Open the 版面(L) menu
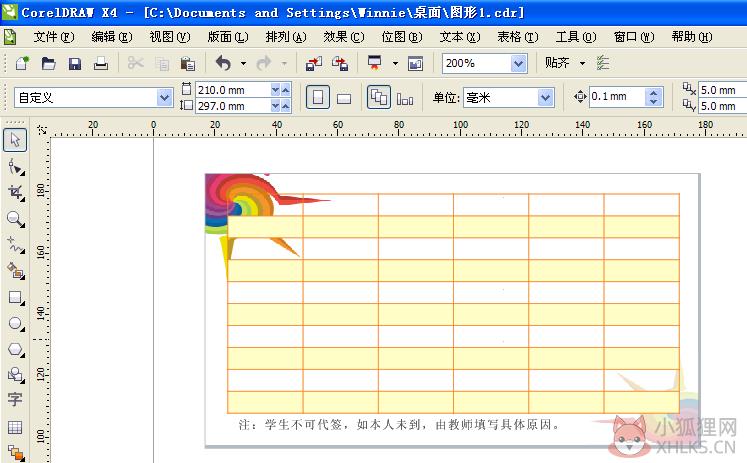Viewport: 747px width, 463px height. click(x=228, y=37)
